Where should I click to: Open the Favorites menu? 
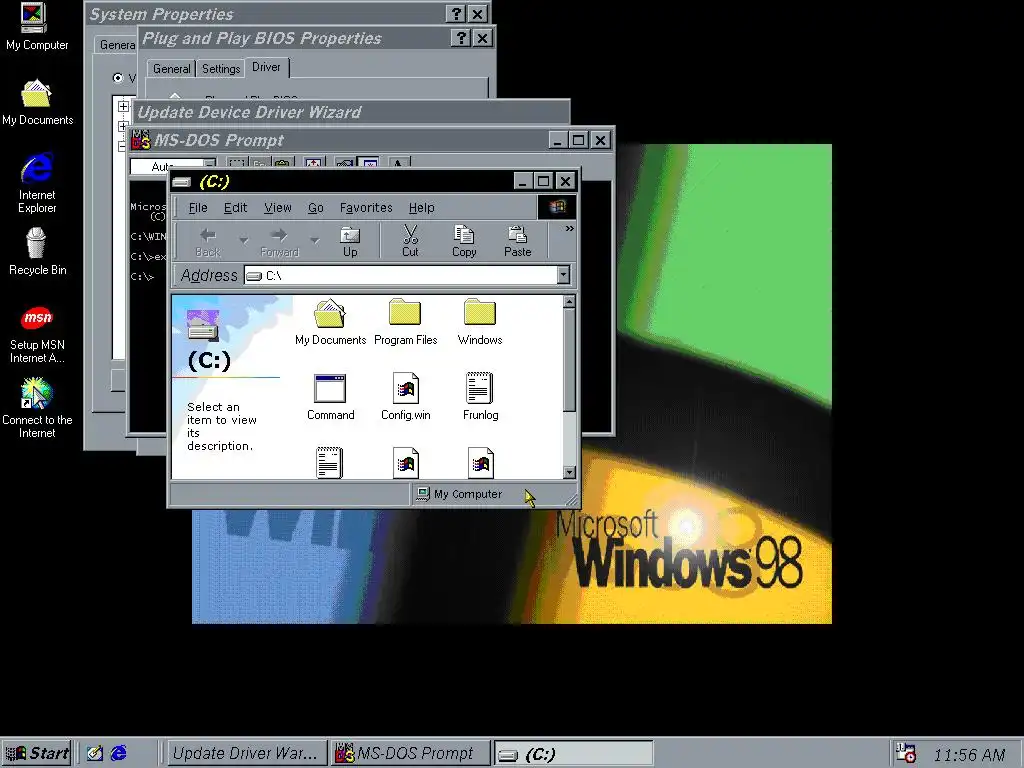pyautogui.click(x=366, y=208)
